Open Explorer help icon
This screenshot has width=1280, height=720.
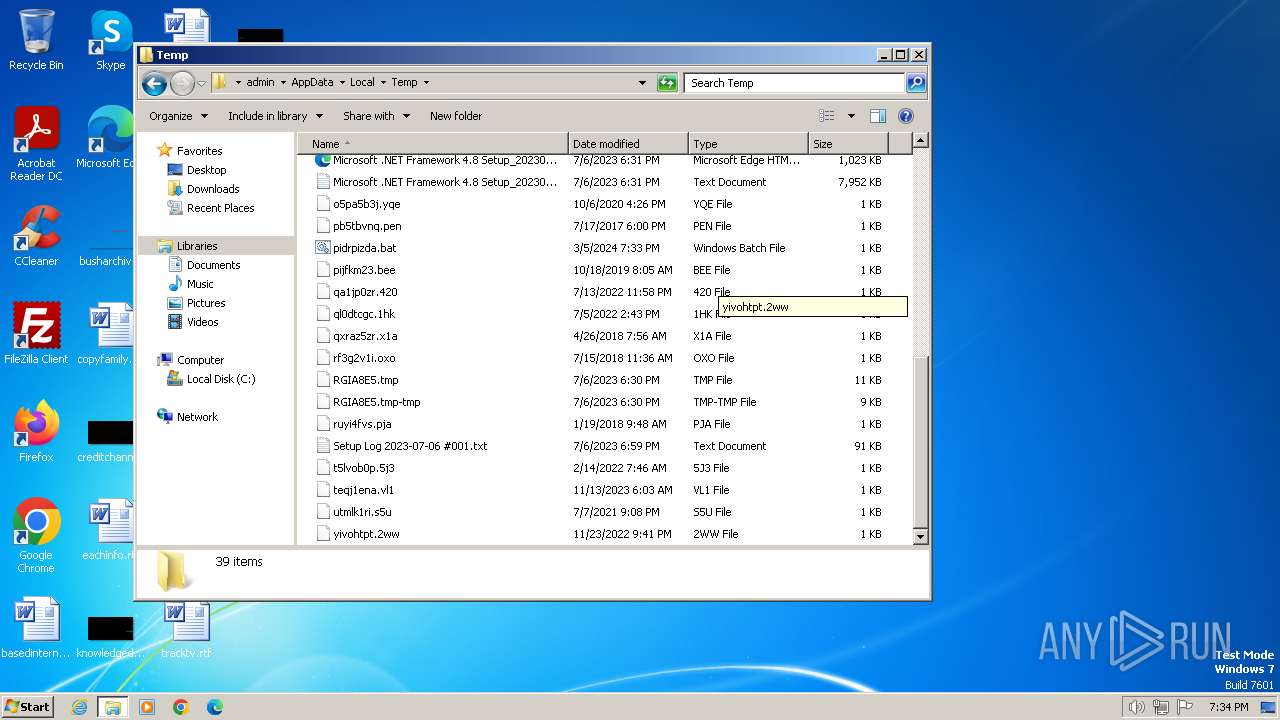pos(906,116)
